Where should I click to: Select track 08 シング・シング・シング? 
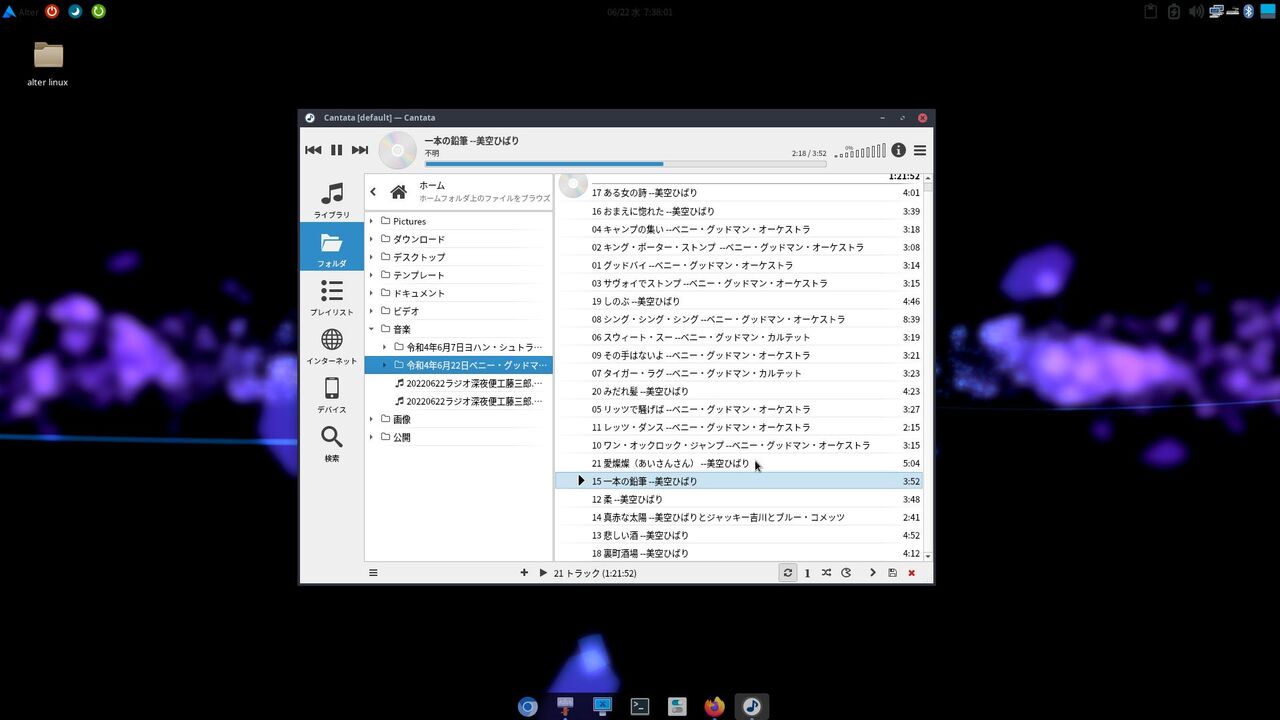[x=739, y=319]
